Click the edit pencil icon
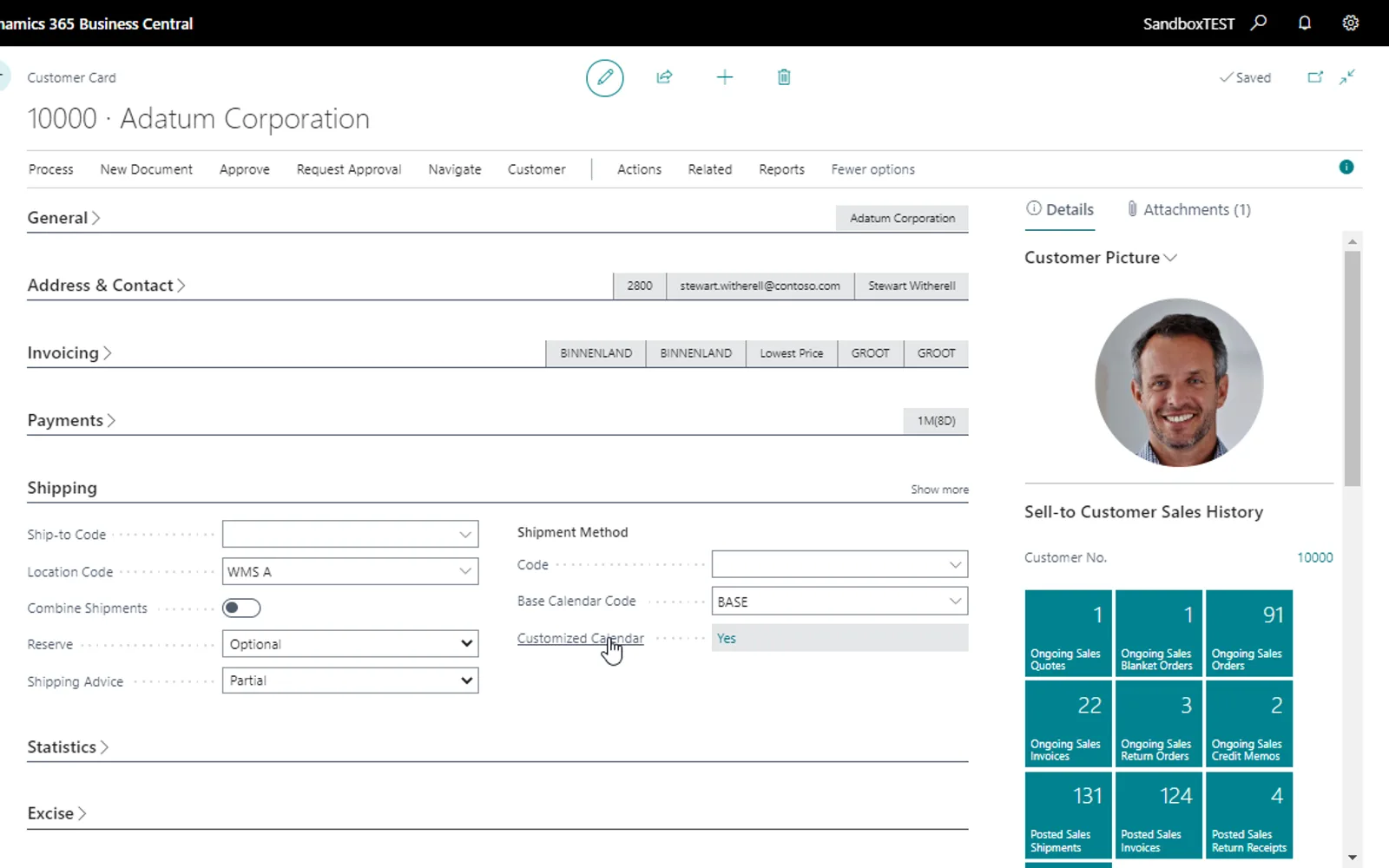Viewport: 1389px width, 868px height. (605, 77)
